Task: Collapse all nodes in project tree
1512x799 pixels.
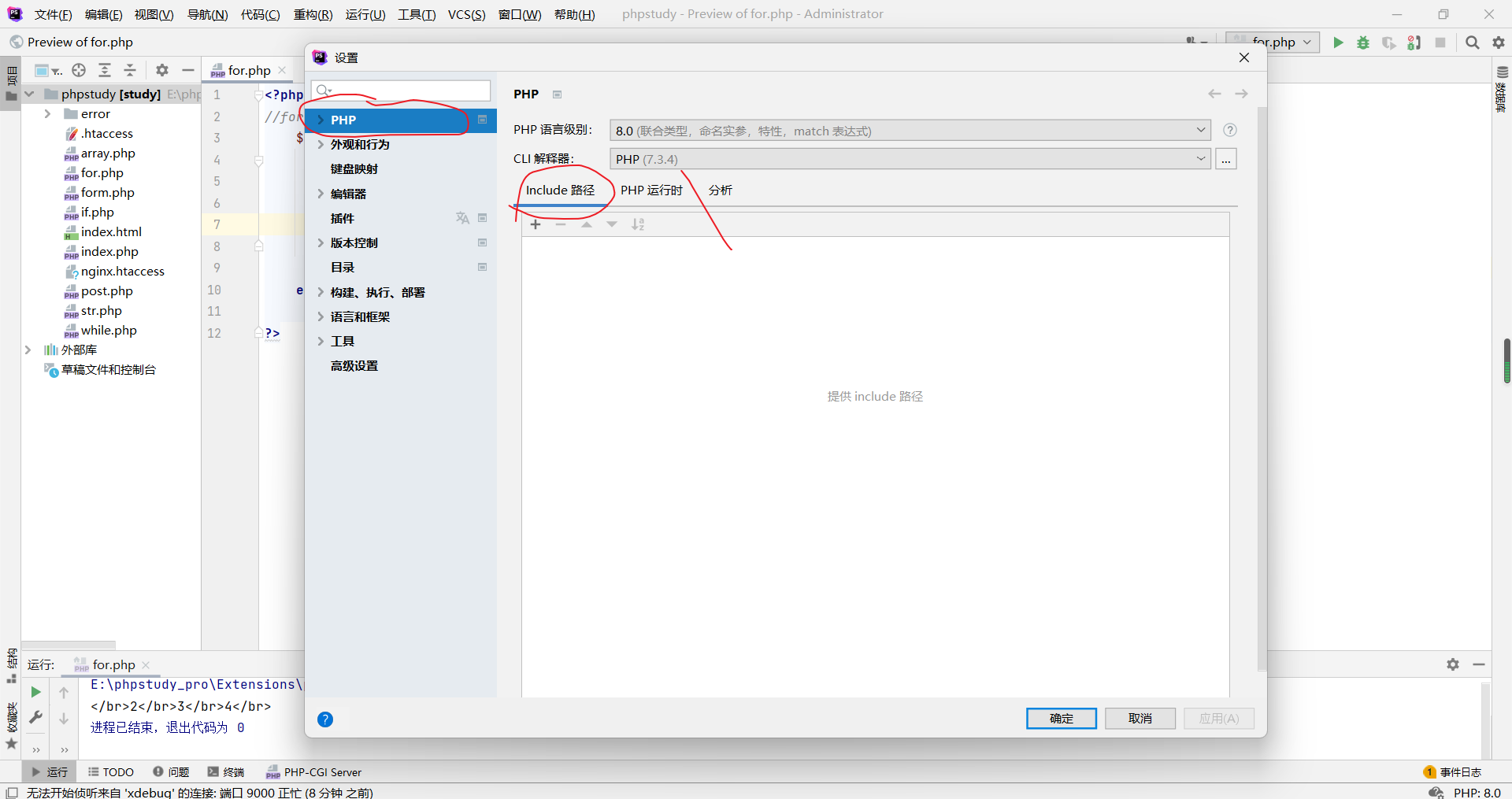Action: (x=131, y=70)
